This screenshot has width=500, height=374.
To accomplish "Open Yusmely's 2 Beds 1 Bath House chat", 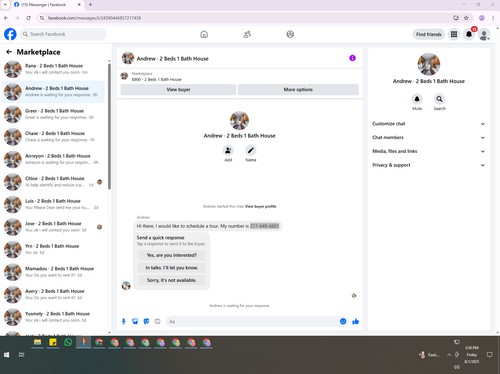I will [53, 317].
